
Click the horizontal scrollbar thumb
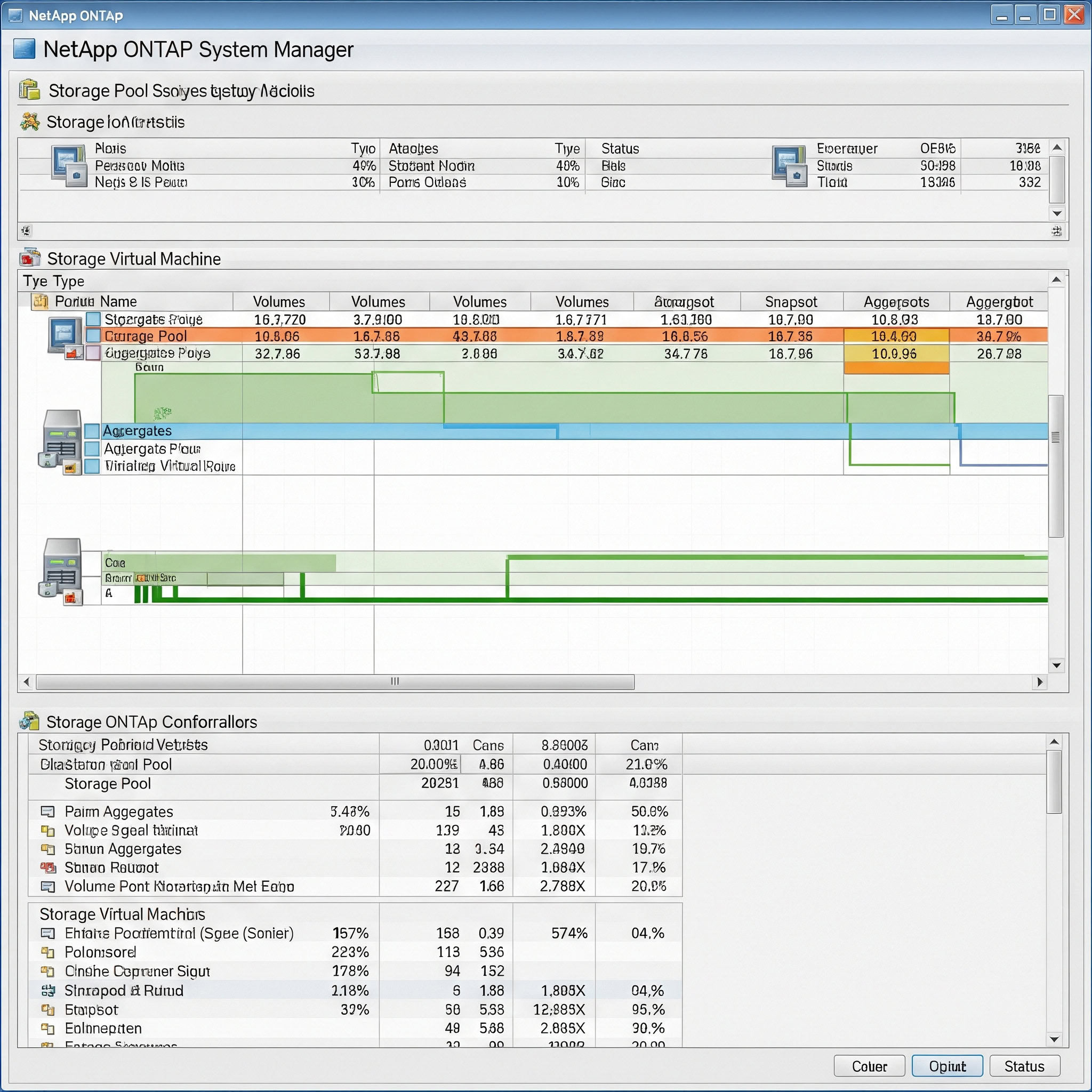click(335, 681)
